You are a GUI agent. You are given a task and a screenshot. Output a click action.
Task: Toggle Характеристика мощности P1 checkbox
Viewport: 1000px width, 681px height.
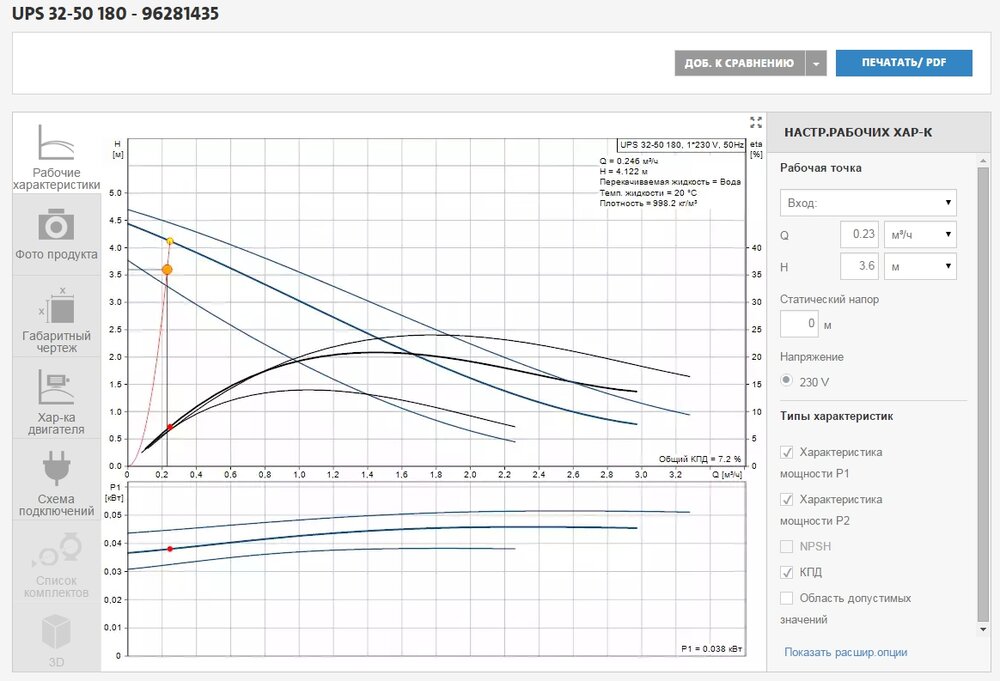pos(787,452)
